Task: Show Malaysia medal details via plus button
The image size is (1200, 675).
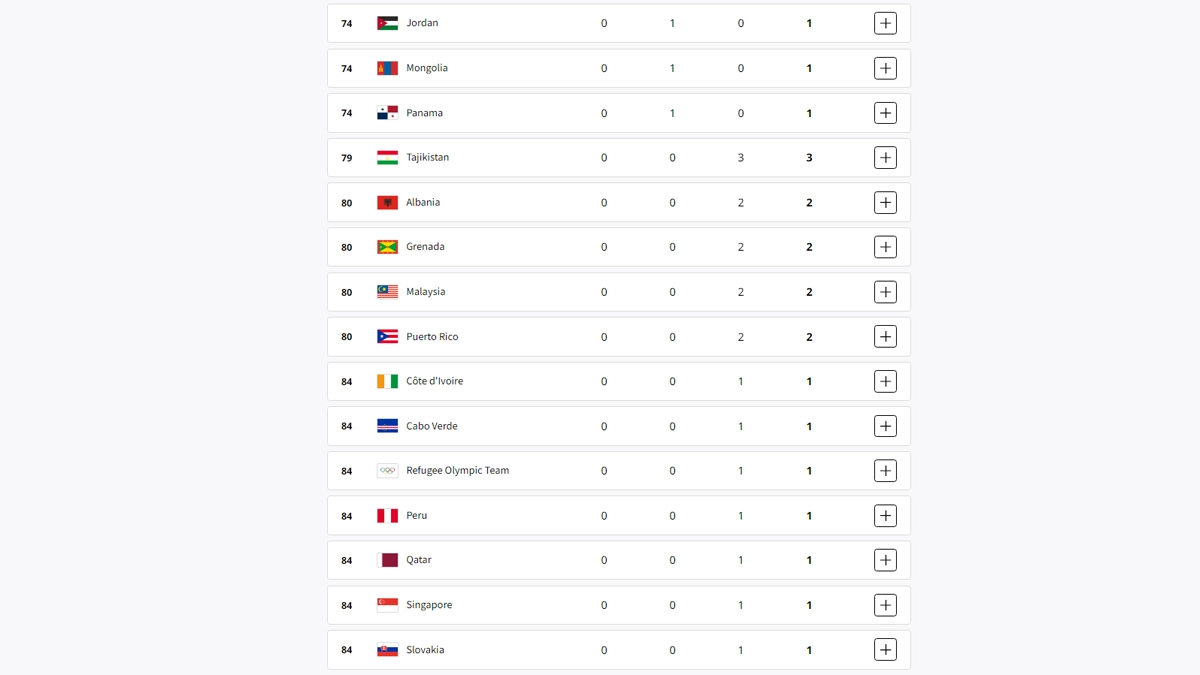Action: tap(885, 292)
